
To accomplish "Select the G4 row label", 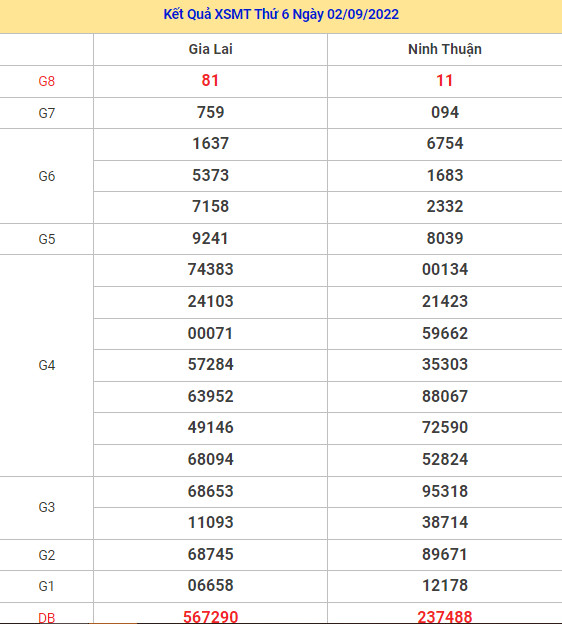I will 47,365.
